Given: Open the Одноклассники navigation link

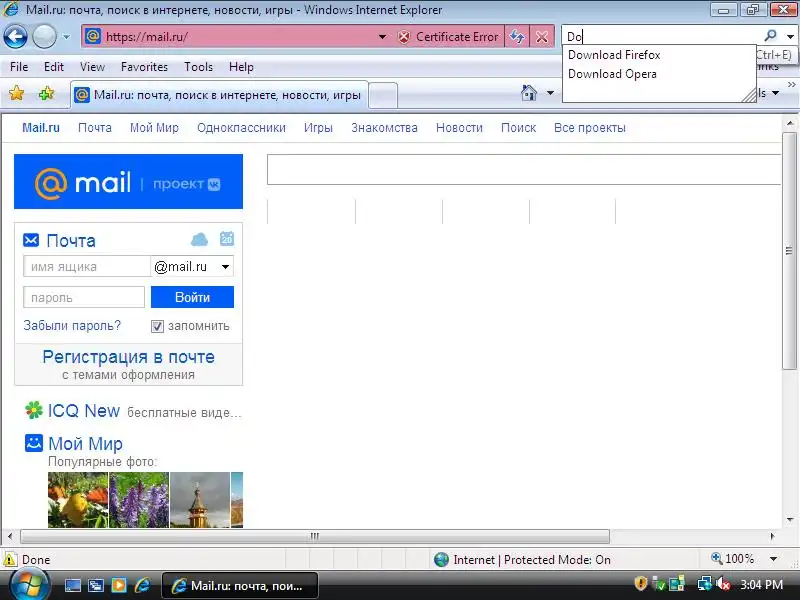Looking at the screenshot, I should tap(241, 128).
